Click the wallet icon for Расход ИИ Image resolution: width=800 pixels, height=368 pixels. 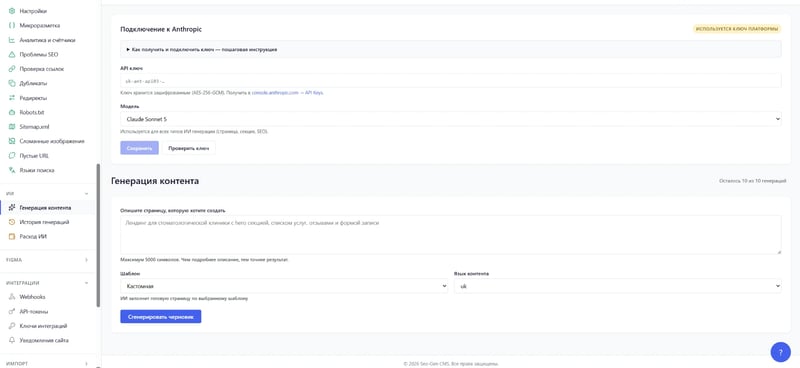click(12, 236)
